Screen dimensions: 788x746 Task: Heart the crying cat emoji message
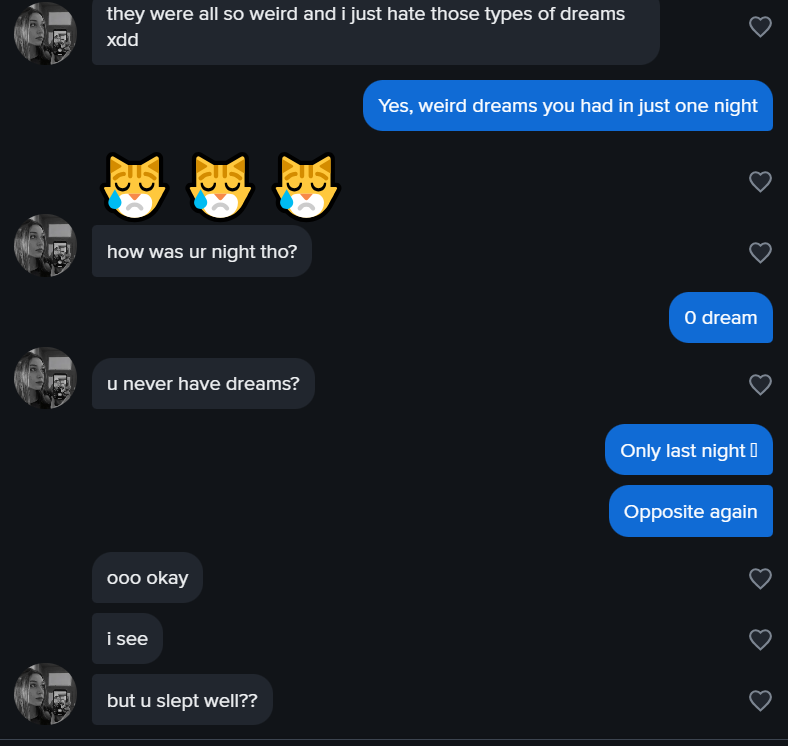(x=760, y=181)
